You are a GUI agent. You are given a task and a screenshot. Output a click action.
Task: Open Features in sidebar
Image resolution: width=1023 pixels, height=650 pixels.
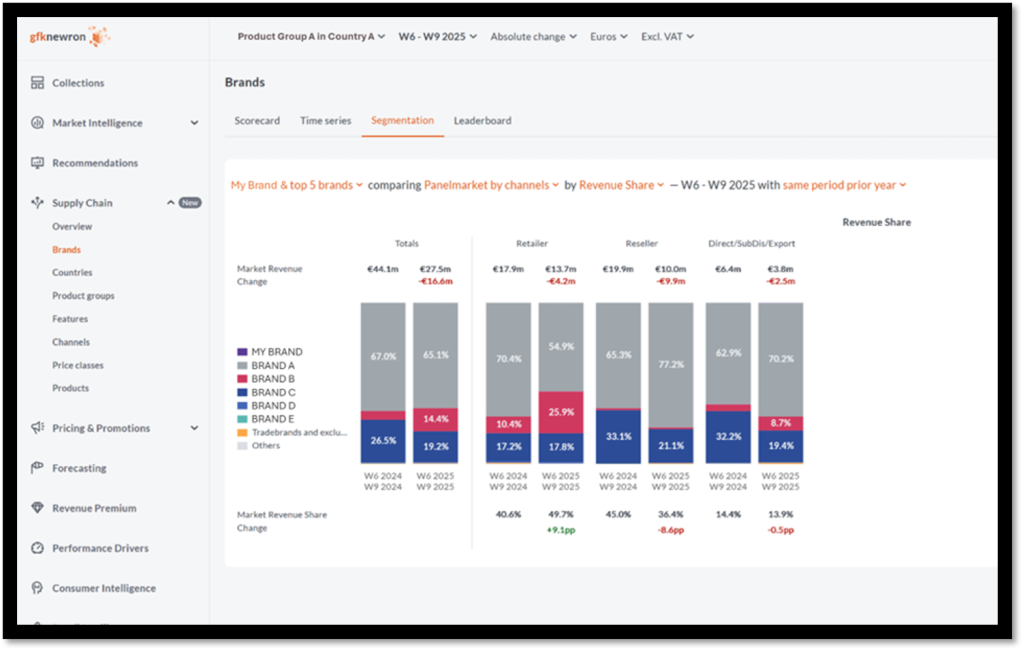point(70,318)
